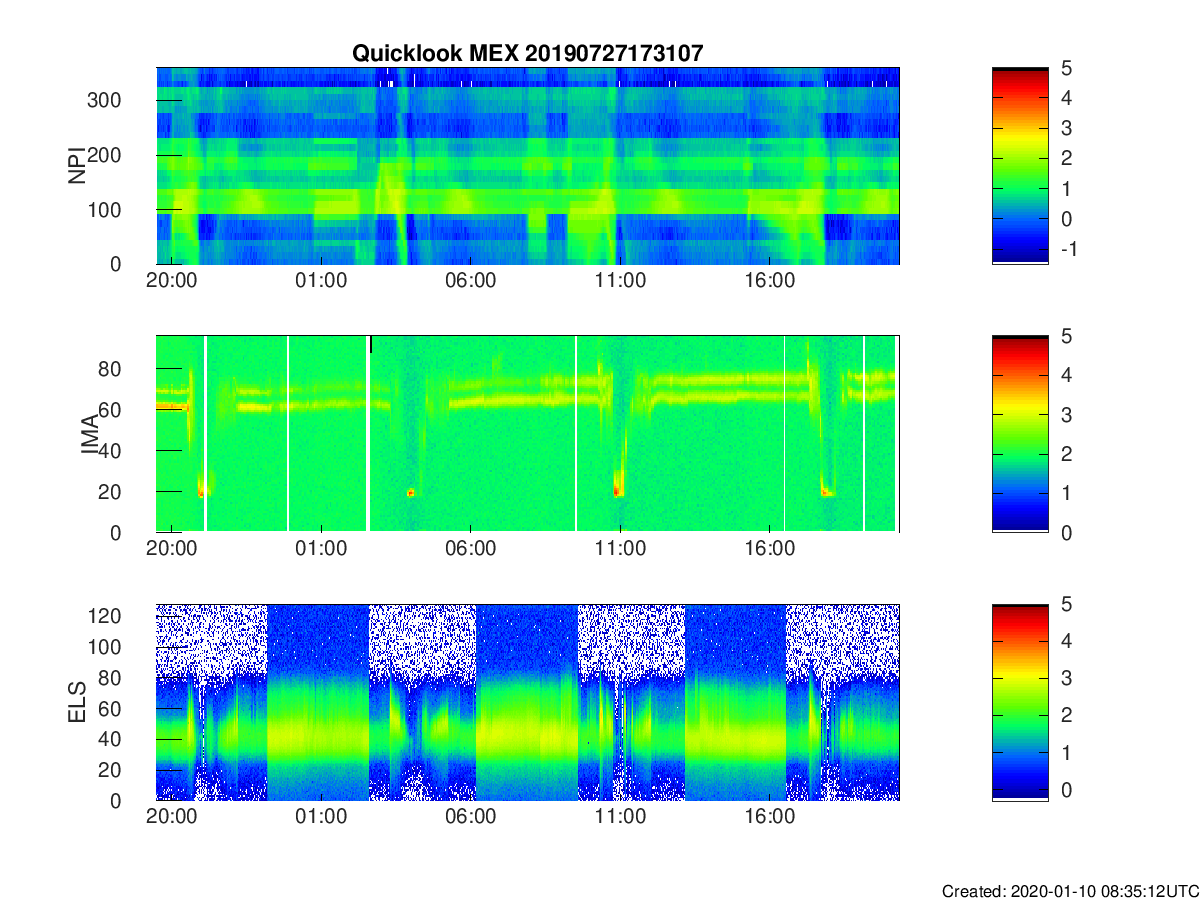Click the Created timestamp text at bottom
Viewport: 1200px width, 900px height.
[x=1069, y=890]
